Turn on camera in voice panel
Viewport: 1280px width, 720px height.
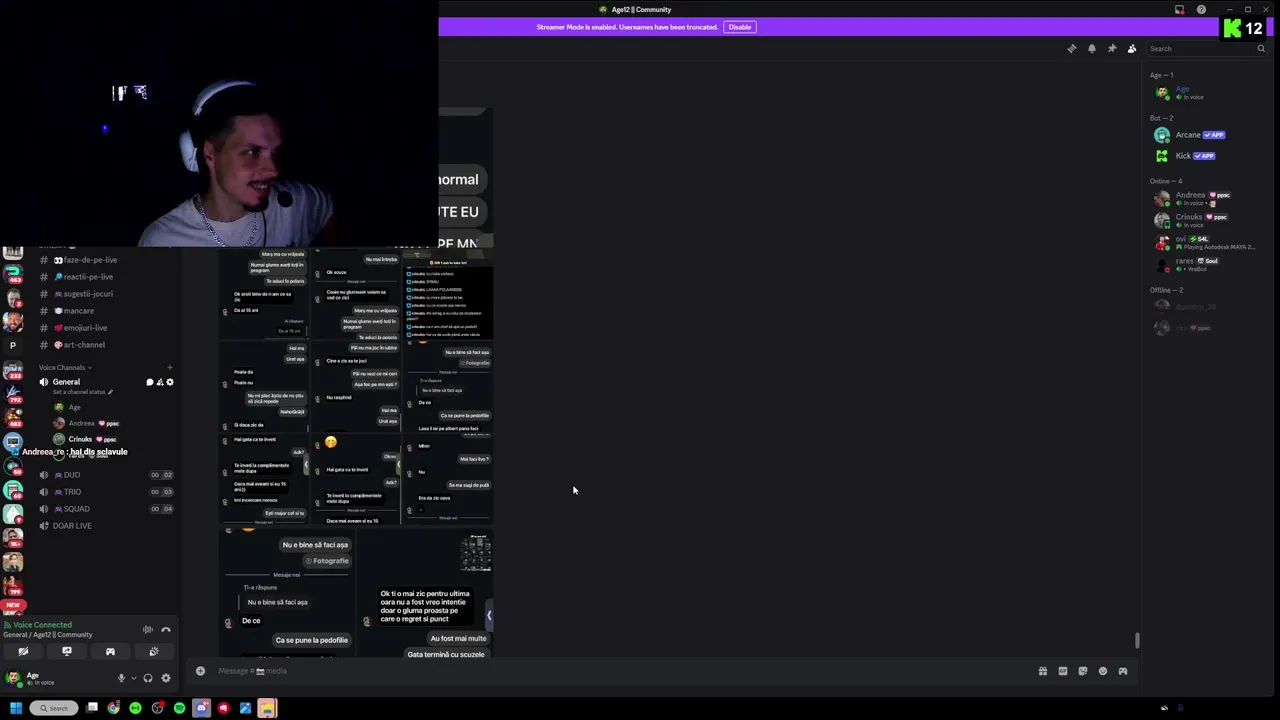point(23,651)
